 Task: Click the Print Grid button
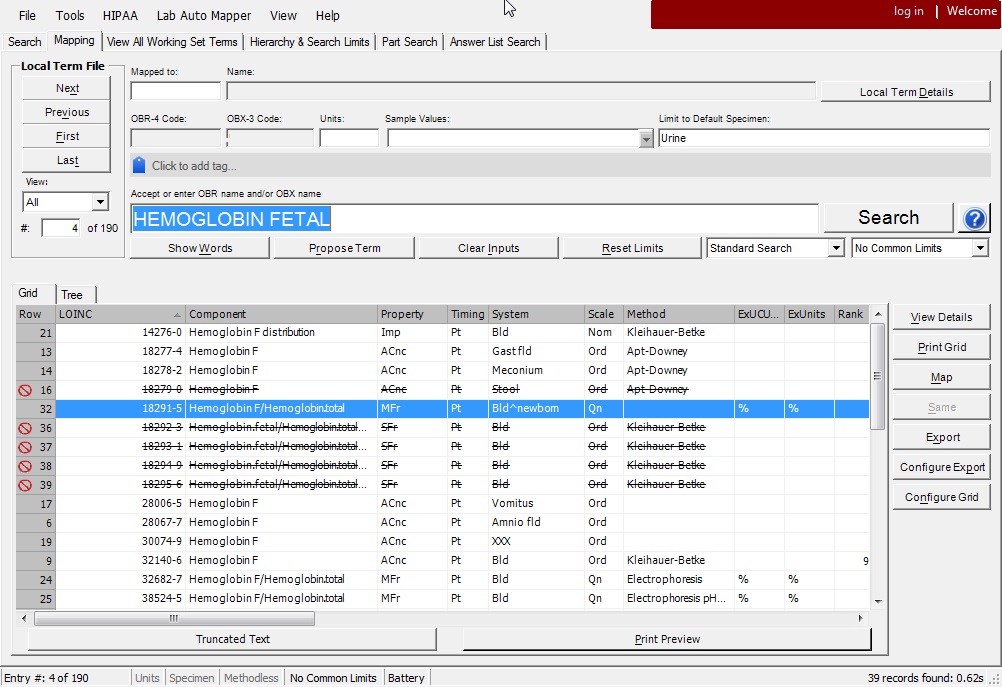[x=941, y=347]
